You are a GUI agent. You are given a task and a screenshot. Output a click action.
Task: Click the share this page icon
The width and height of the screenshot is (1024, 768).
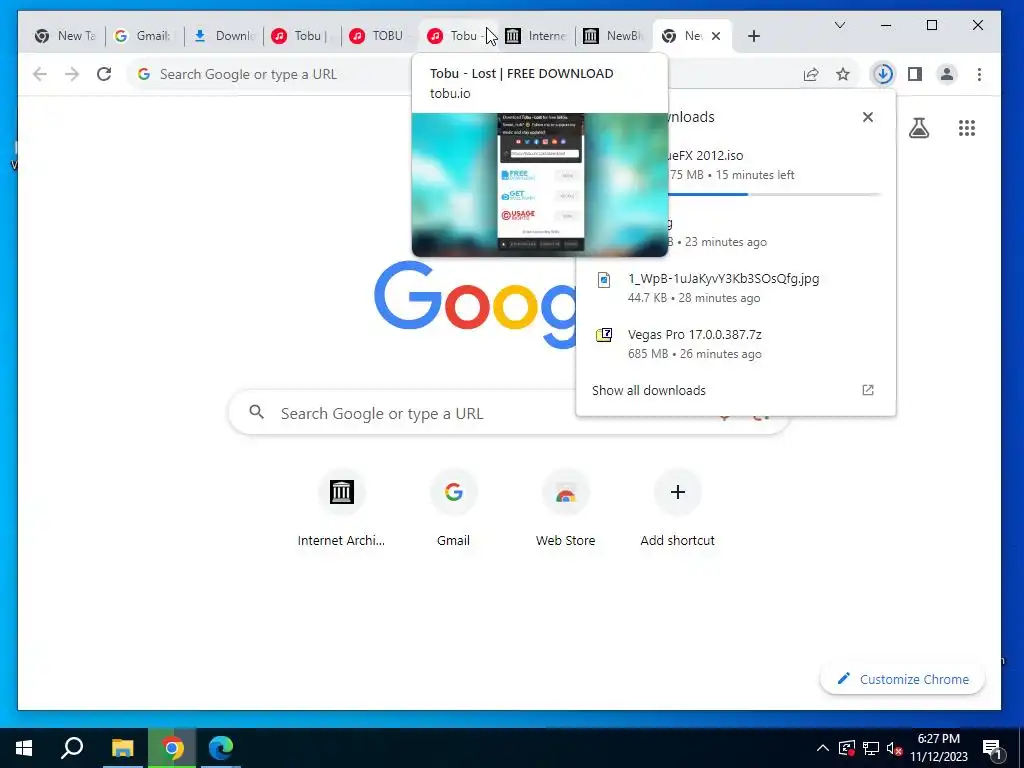[811, 74]
